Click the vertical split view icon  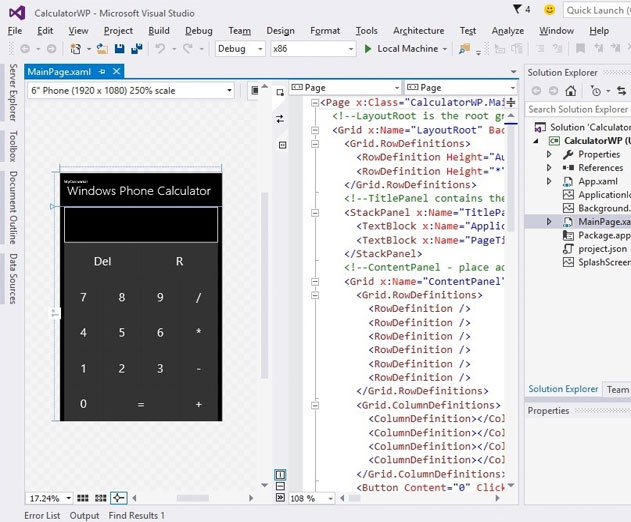tap(280, 475)
